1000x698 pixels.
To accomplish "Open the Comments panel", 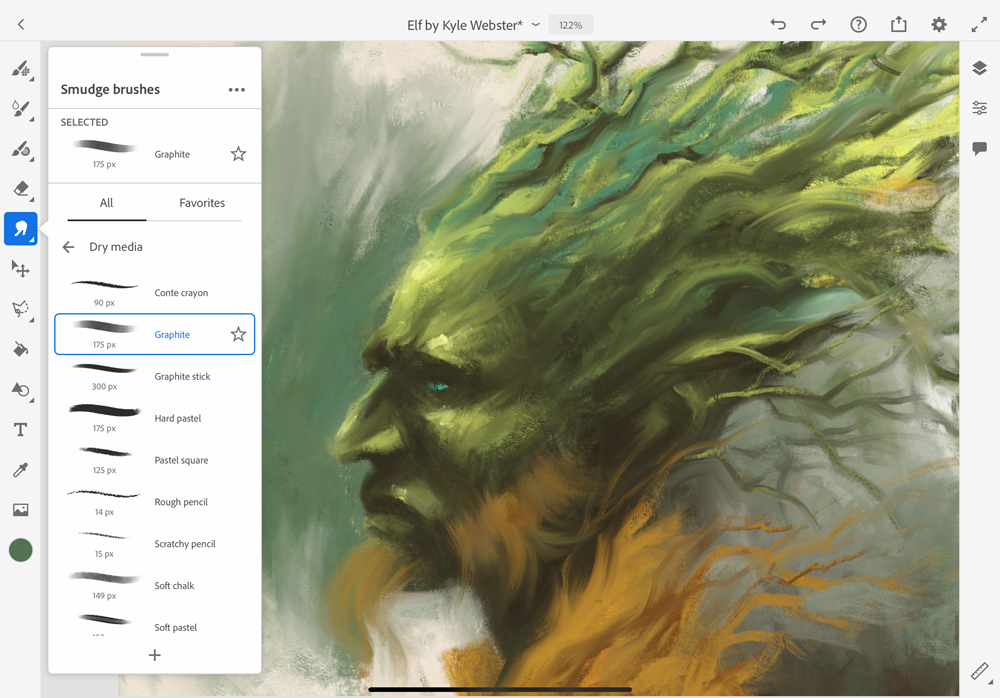I will point(980,149).
